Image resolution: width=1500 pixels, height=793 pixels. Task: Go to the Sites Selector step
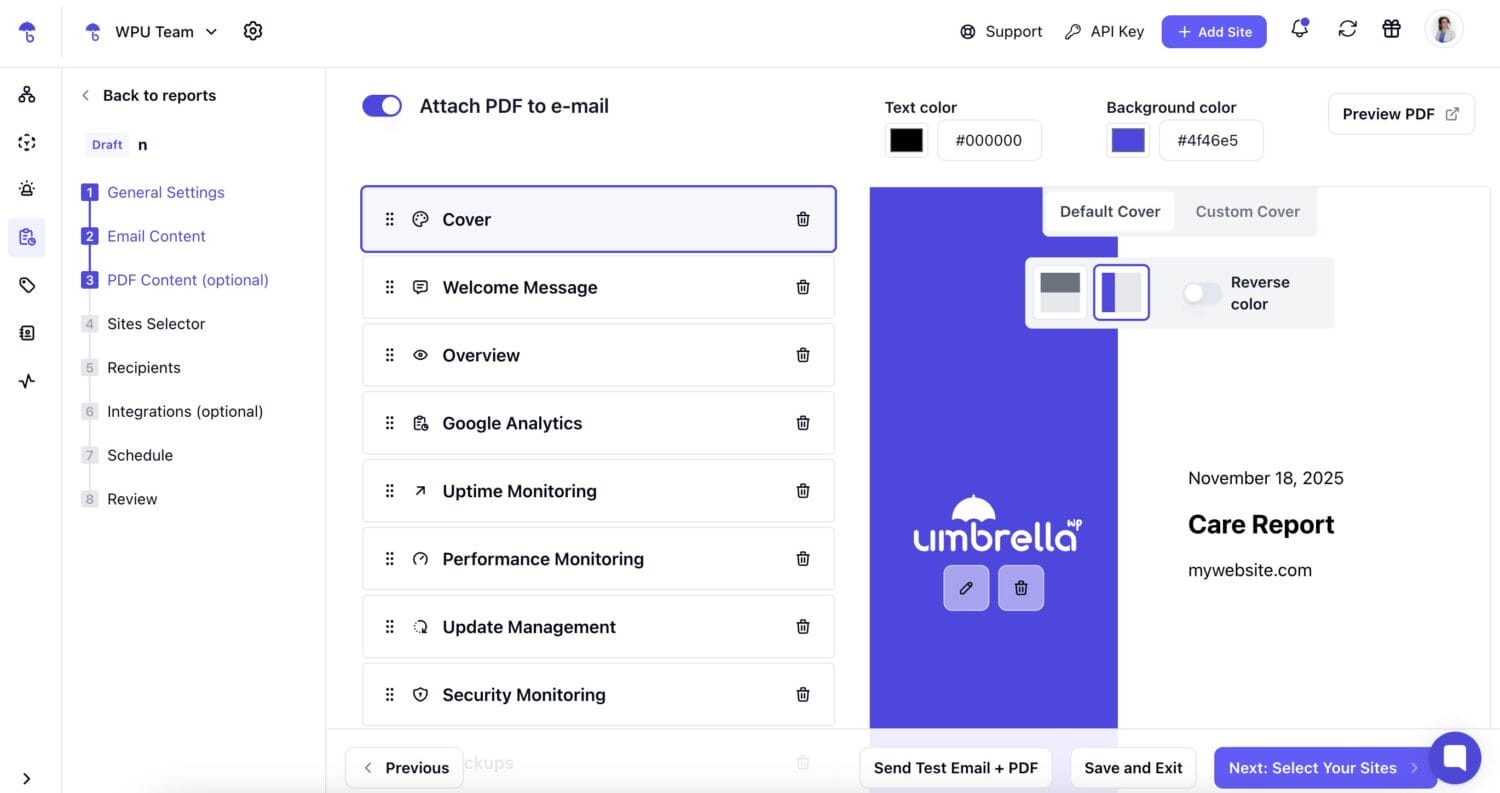156,324
